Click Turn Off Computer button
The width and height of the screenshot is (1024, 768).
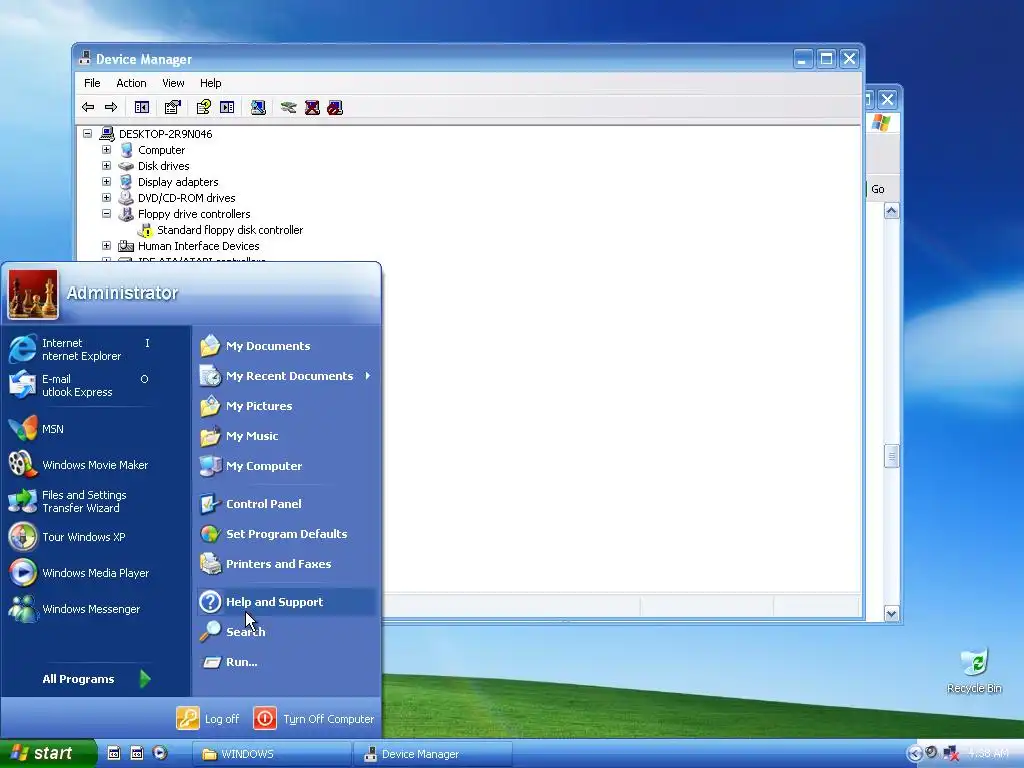point(314,718)
